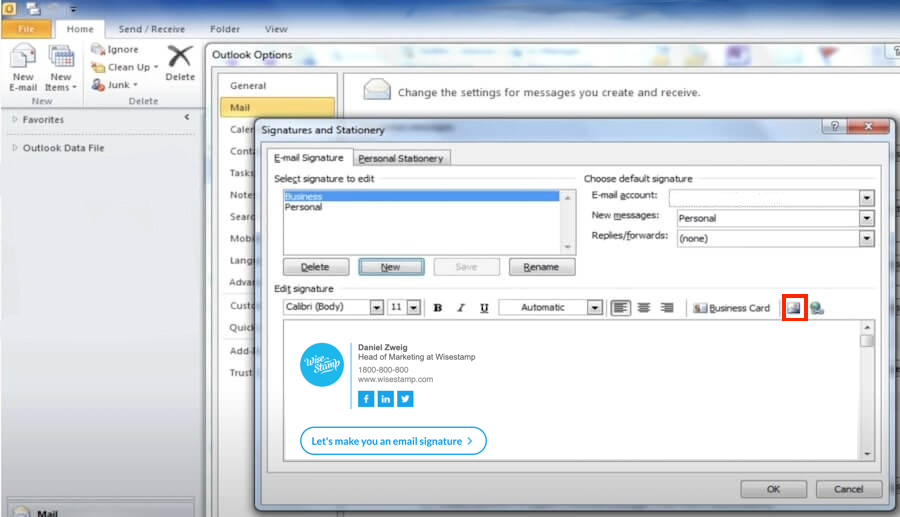The width and height of the screenshot is (900, 517).
Task: Click the Twitter icon in signature
Action: [405, 399]
